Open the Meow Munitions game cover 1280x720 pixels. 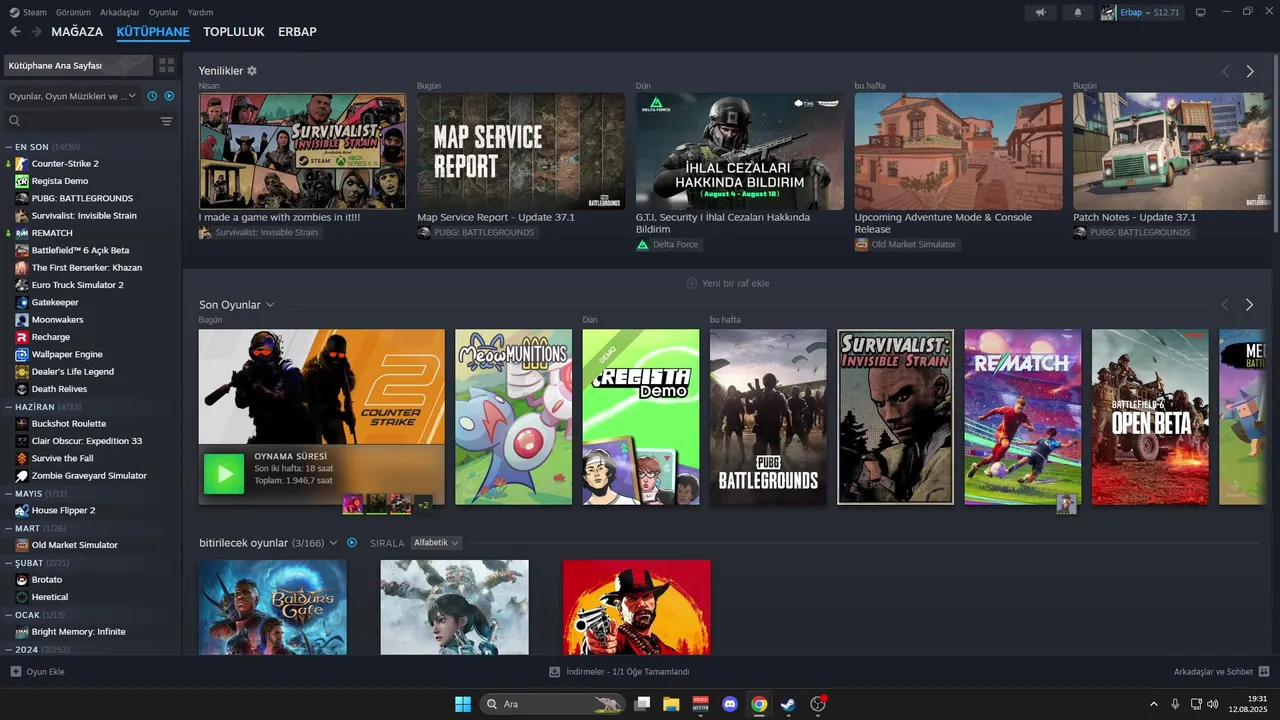[513, 417]
